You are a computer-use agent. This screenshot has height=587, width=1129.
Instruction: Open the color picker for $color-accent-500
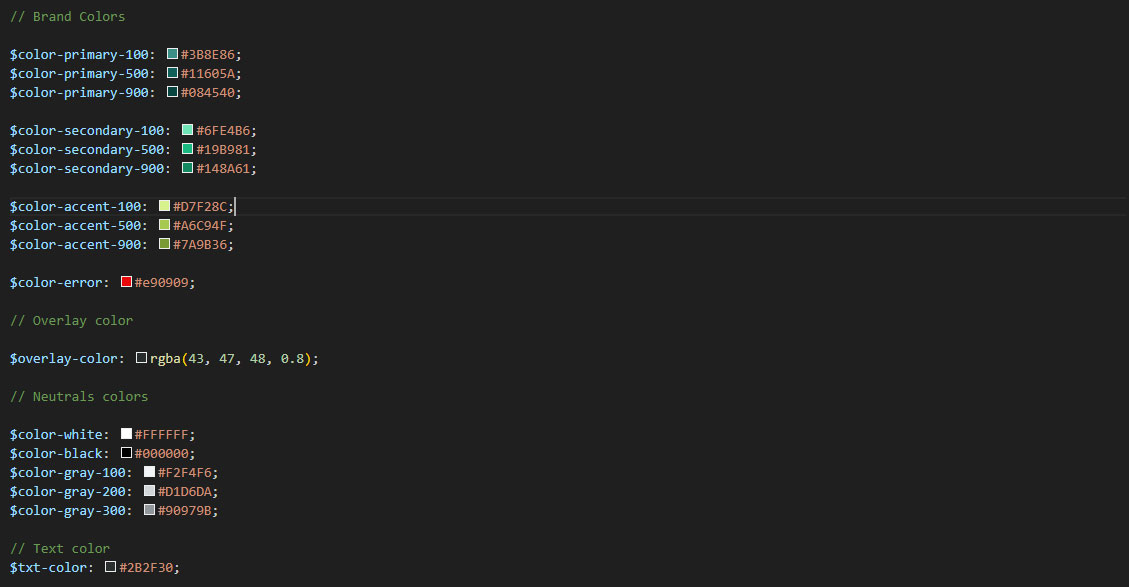(165, 225)
